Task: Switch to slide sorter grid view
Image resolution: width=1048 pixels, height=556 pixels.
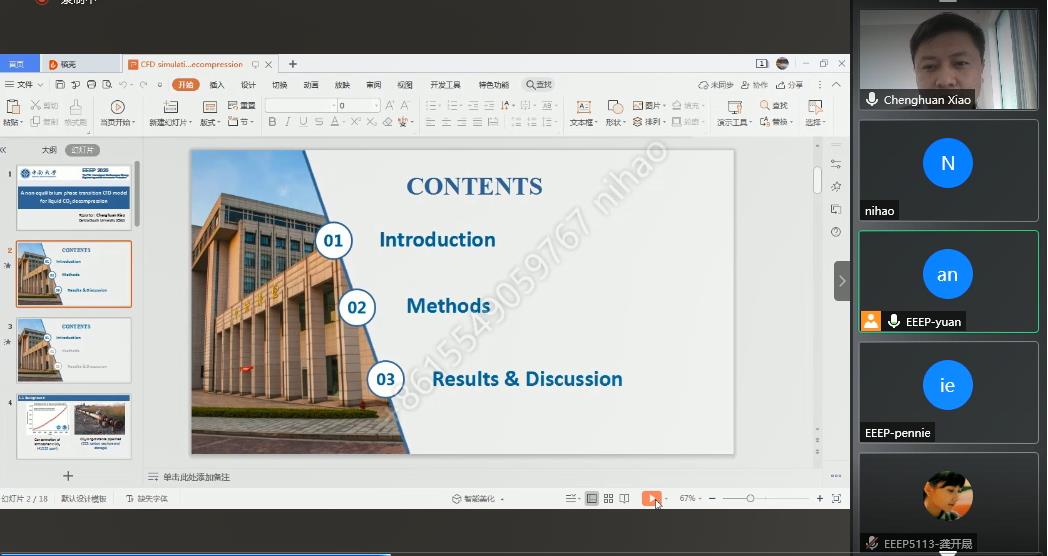Action: (x=608, y=498)
